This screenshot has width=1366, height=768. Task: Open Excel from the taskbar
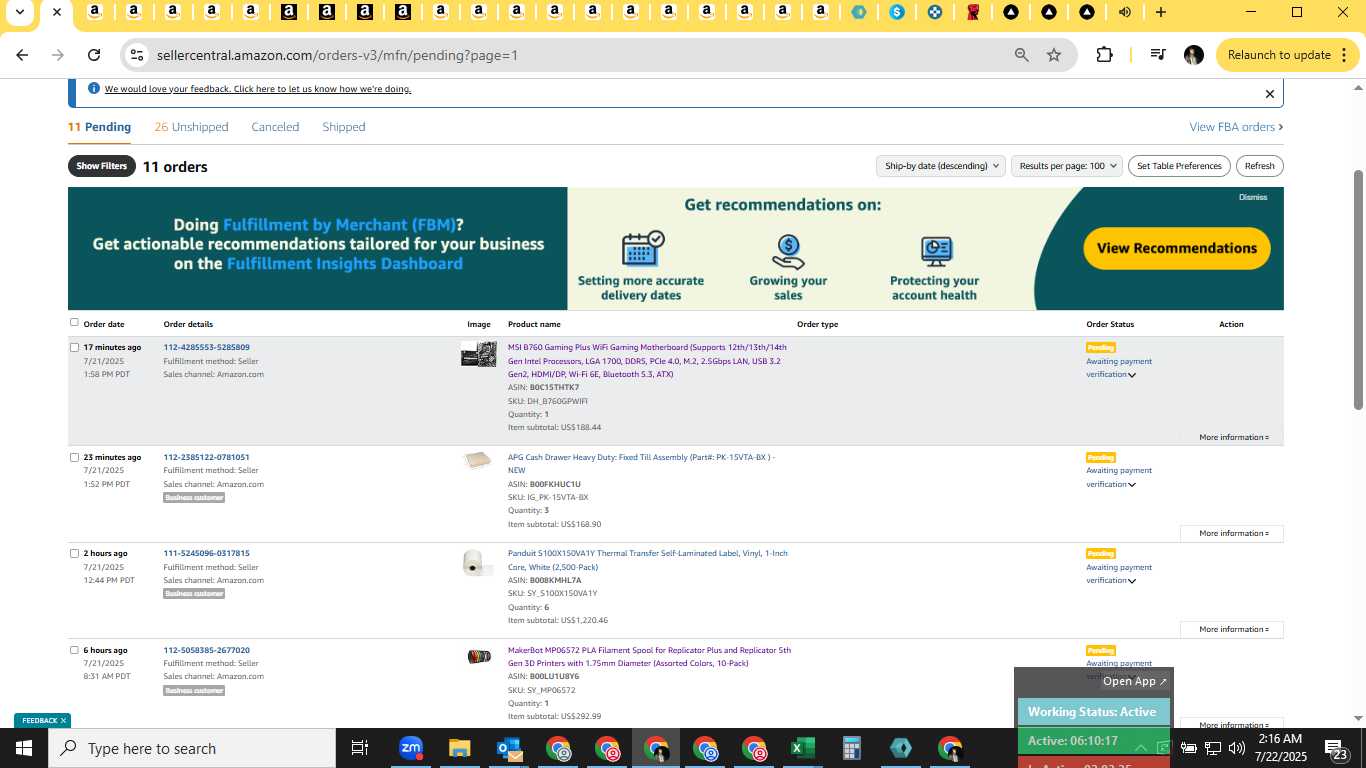(802, 748)
